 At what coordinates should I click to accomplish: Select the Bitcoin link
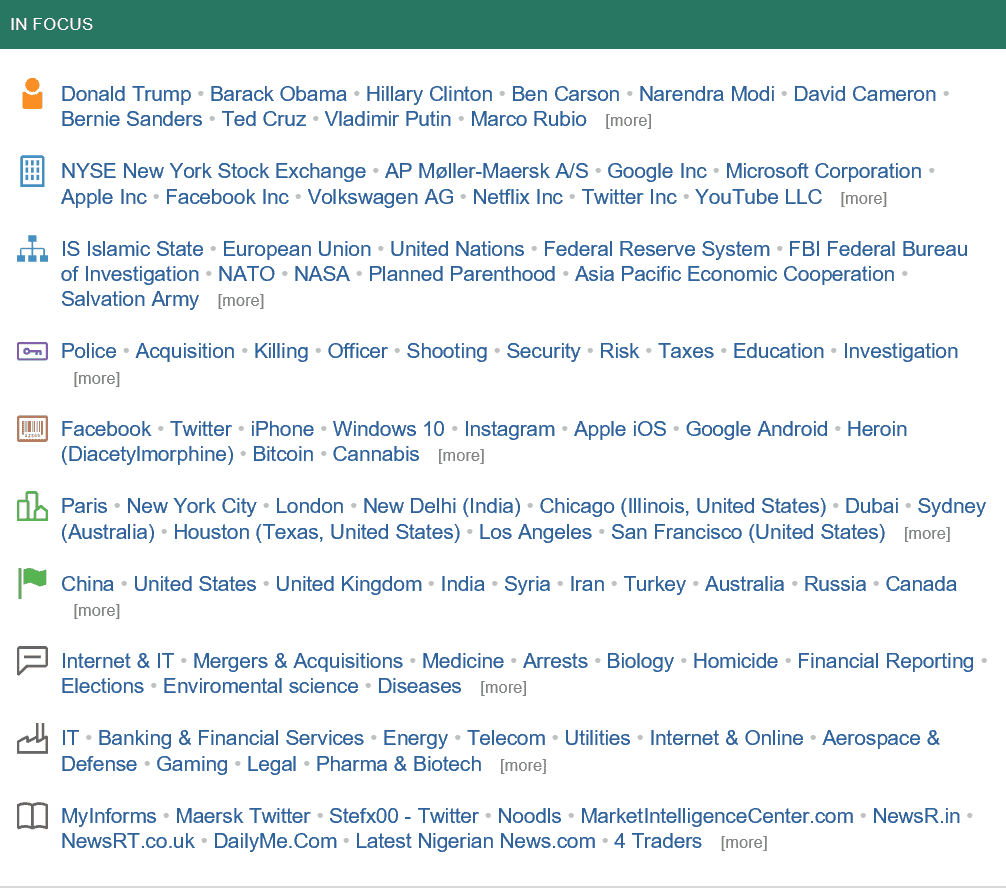tap(283, 454)
